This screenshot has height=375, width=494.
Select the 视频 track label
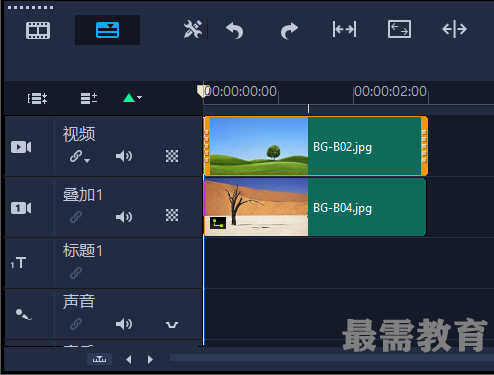tap(79, 134)
